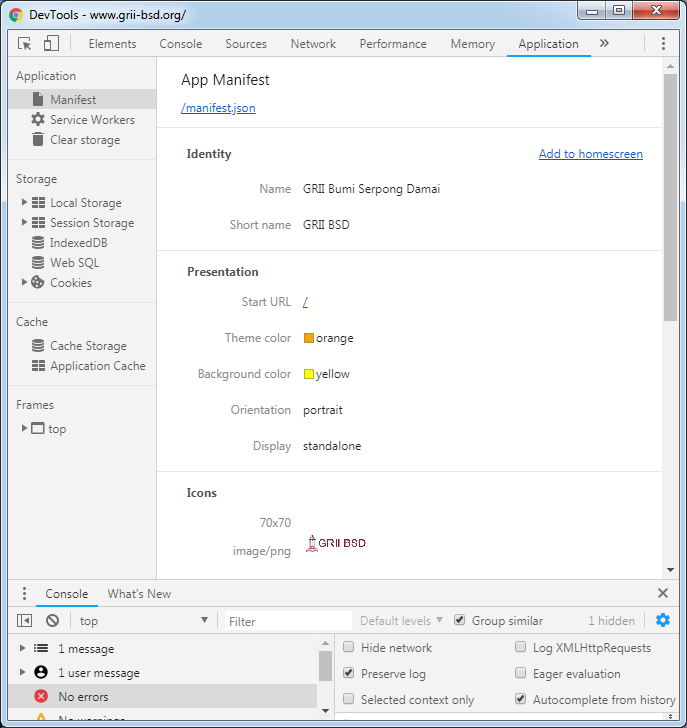The image size is (687, 728).
Task: Switch to the Console tab in main toolbar
Action: point(181,44)
